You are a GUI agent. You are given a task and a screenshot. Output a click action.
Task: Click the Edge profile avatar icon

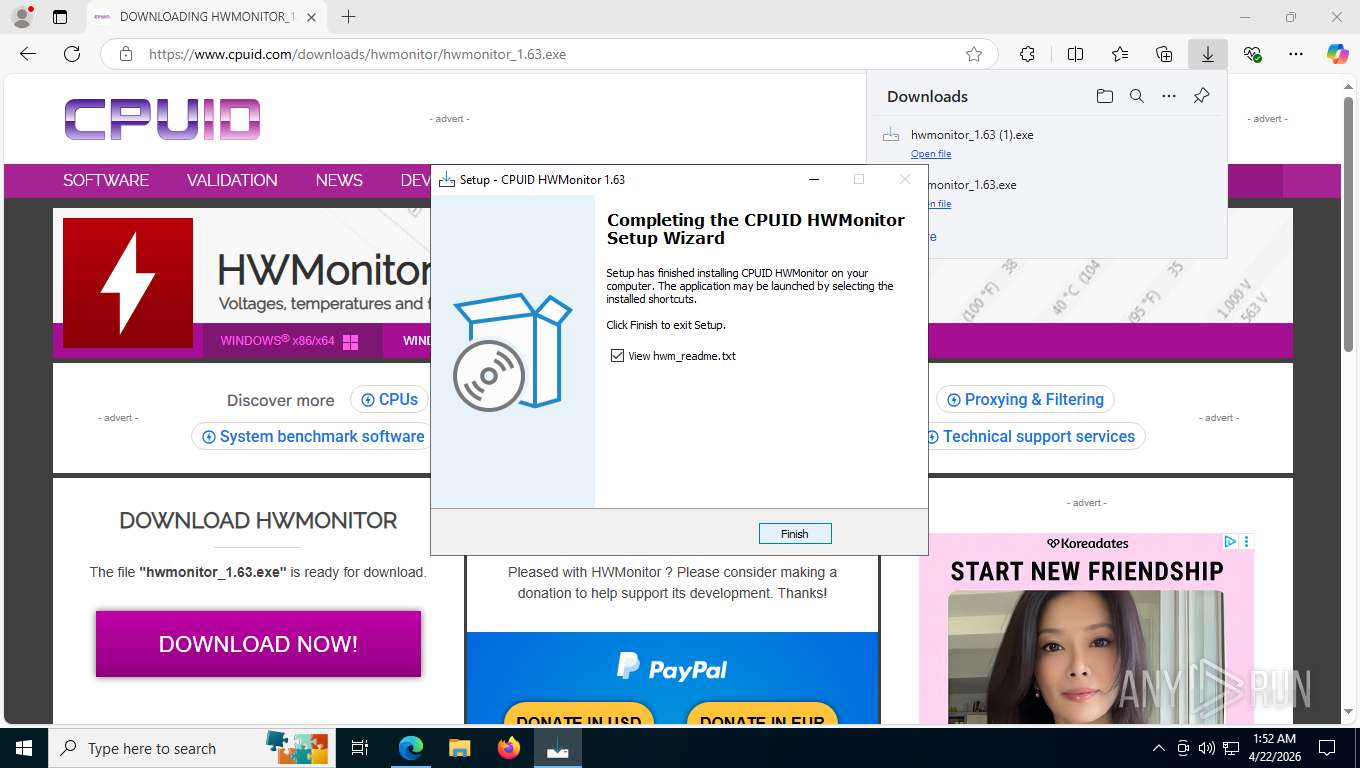[22, 17]
